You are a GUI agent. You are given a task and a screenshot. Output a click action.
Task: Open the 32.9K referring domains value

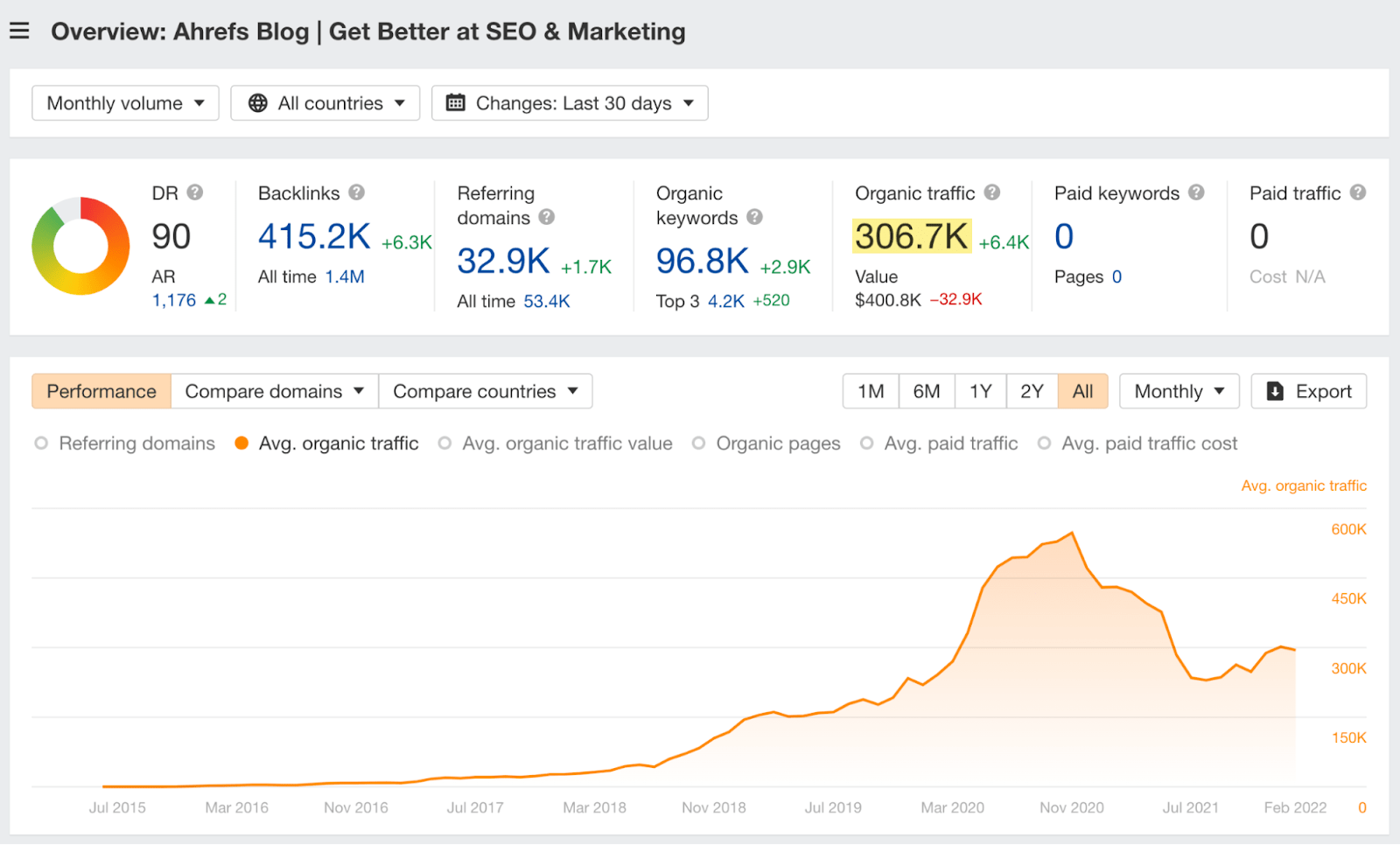pos(503,261)
